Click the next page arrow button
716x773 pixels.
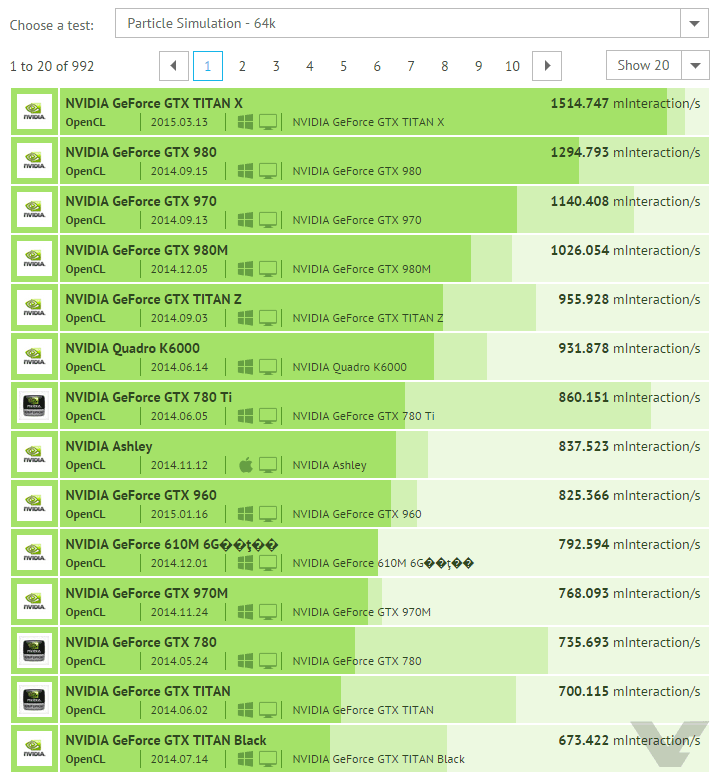point(547,66)
